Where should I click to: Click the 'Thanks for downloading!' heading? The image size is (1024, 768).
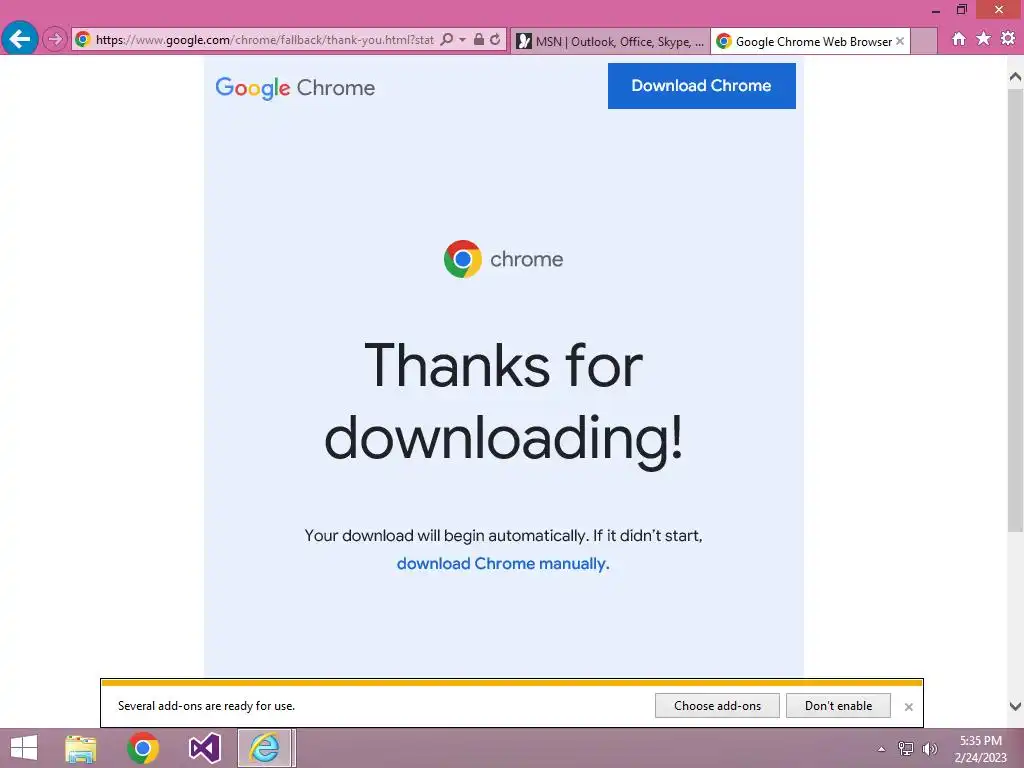[504, 404]
